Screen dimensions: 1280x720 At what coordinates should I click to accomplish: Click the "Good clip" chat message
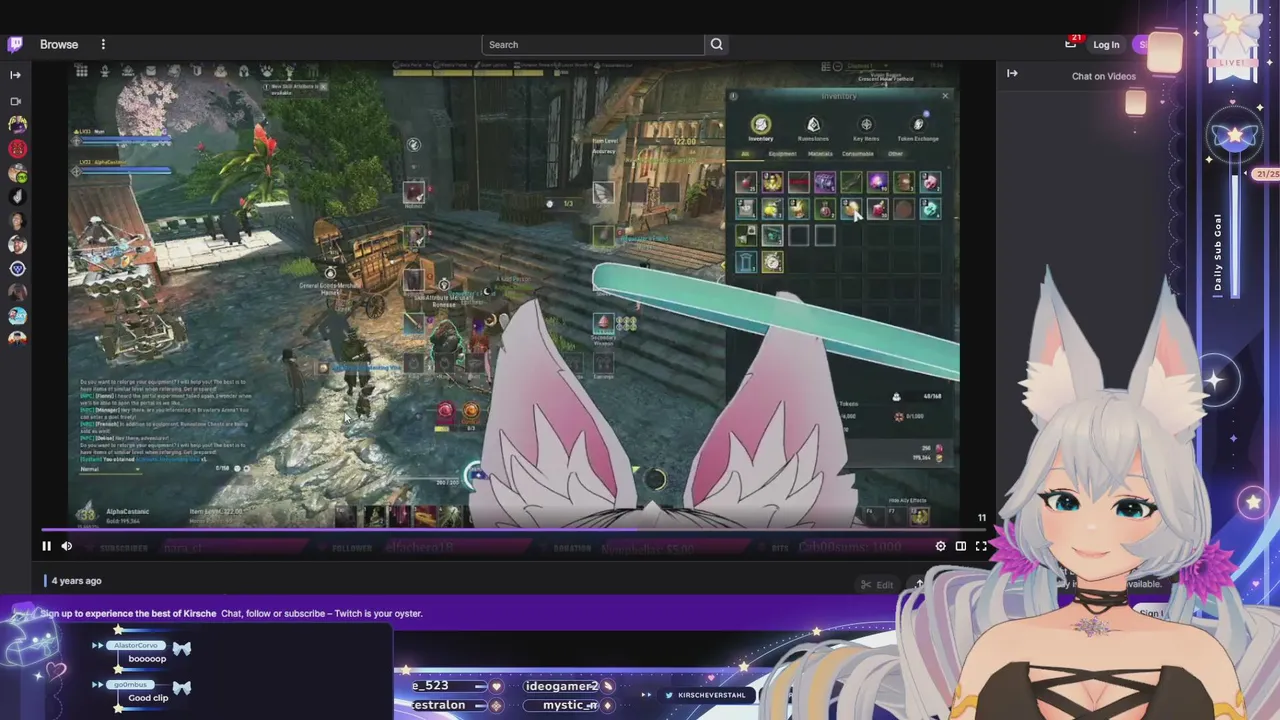pyautogui.click(x=148, y=698)
